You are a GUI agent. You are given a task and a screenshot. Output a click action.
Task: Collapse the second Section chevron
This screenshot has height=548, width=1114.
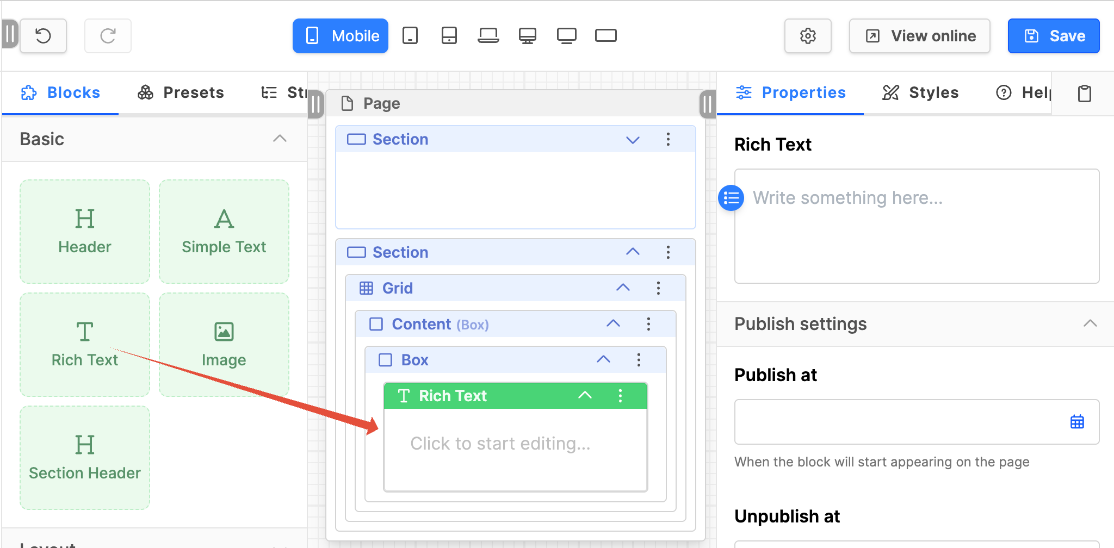pyautogui.click(x=633, y=252)
